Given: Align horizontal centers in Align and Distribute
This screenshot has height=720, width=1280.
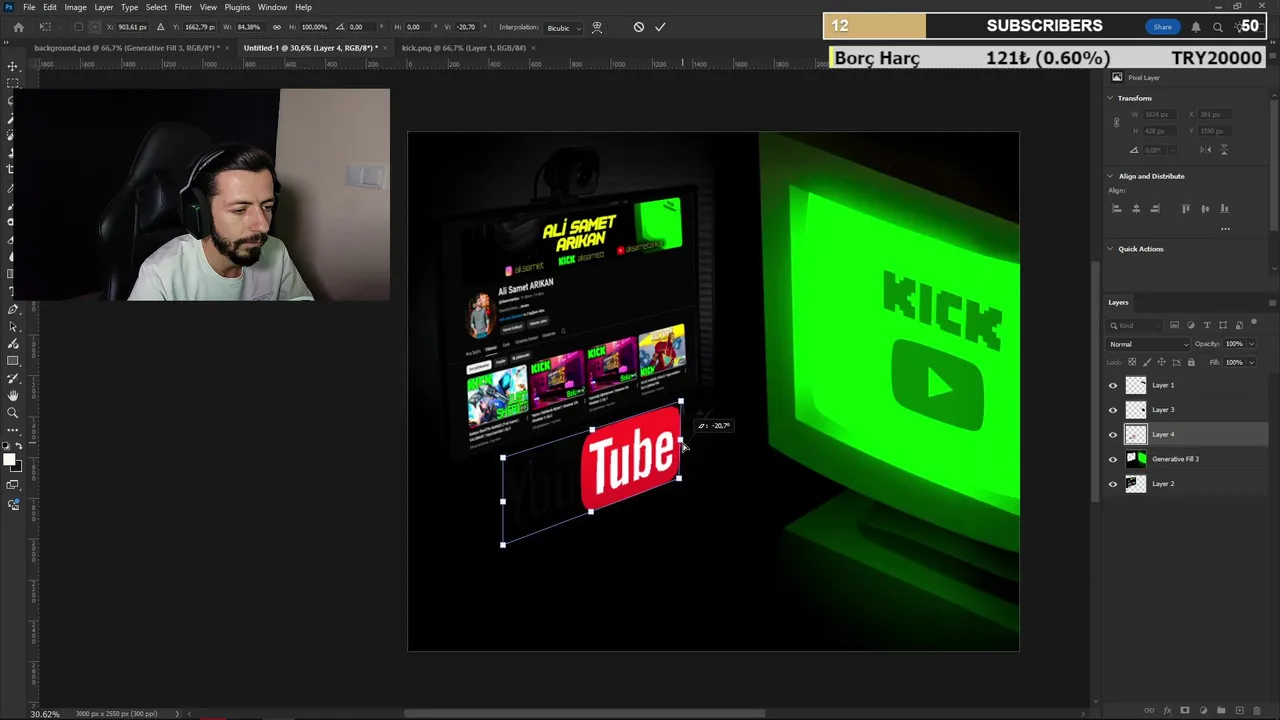Looking at the screenshot, I should click(x=1136, y=208).
